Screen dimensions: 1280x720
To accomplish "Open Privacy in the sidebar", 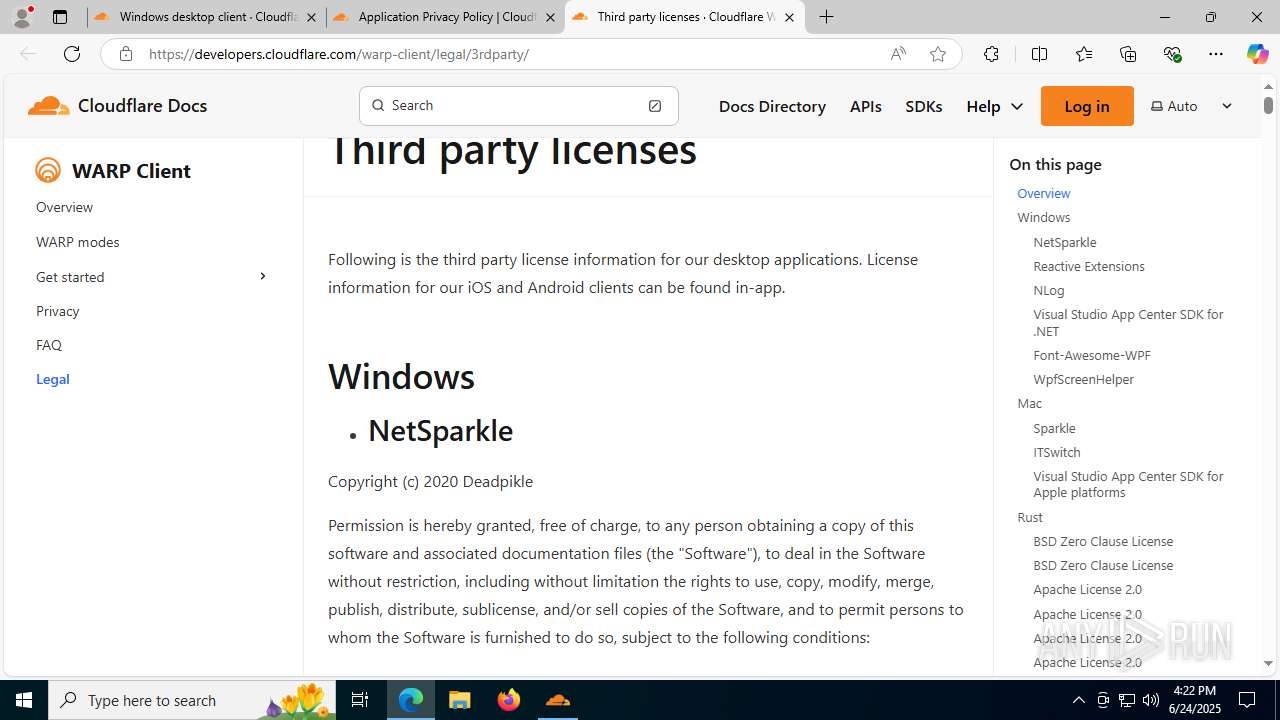I will click(x=57, y=311).
